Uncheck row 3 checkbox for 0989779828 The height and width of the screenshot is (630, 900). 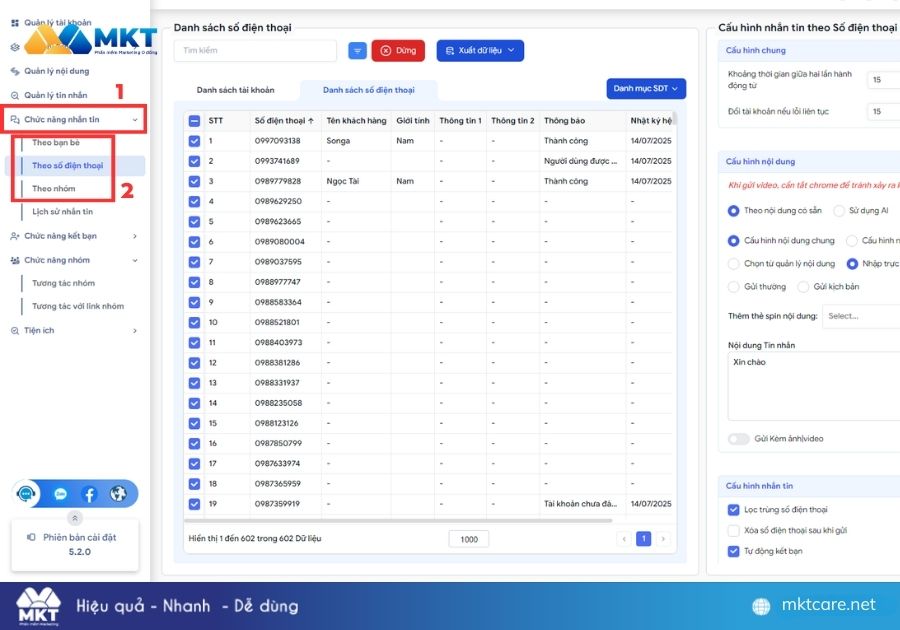click(x=194, y=181)
